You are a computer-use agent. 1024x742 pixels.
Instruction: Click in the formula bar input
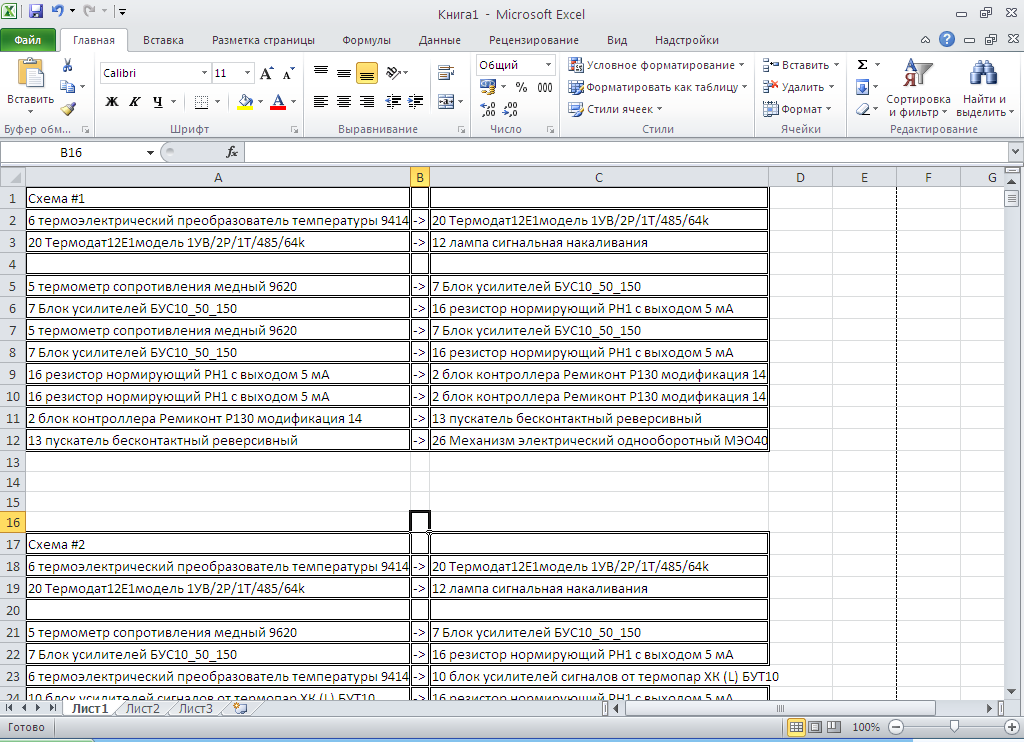(626, 152)
